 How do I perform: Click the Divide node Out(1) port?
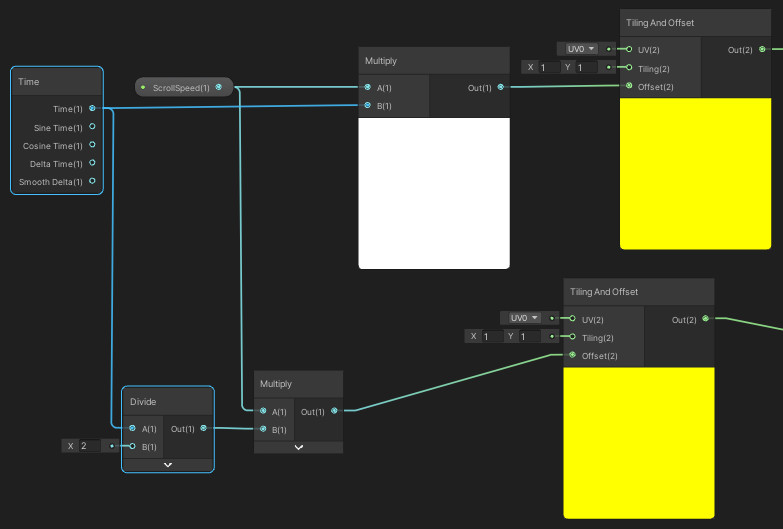204,428
